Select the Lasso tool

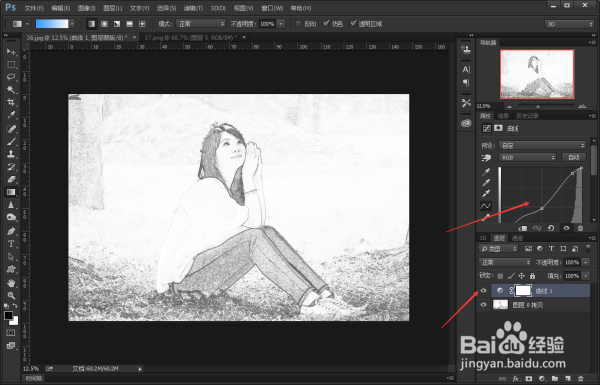pyautogui.click(x=11, y=77)
